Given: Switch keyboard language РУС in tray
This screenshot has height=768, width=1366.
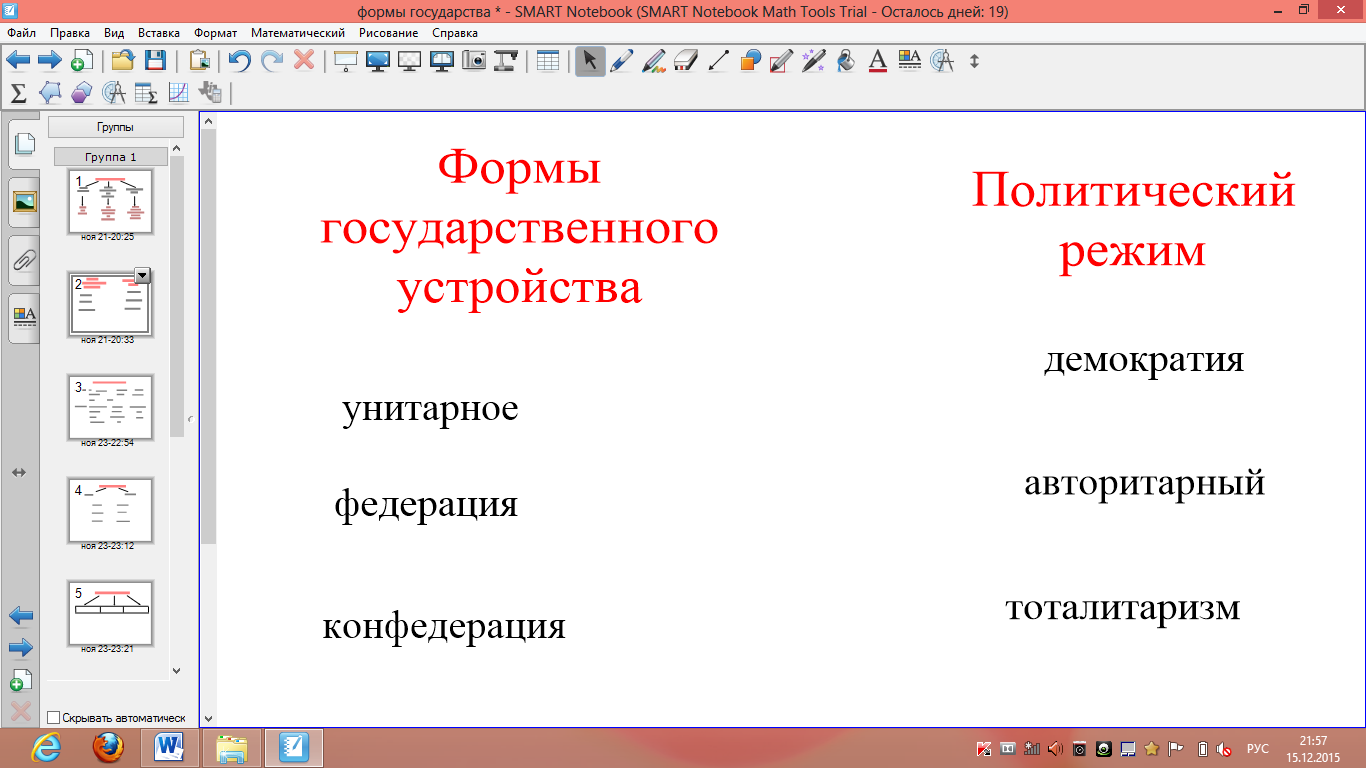Looking at the screenshot, I should click(x=1258, y=748).
